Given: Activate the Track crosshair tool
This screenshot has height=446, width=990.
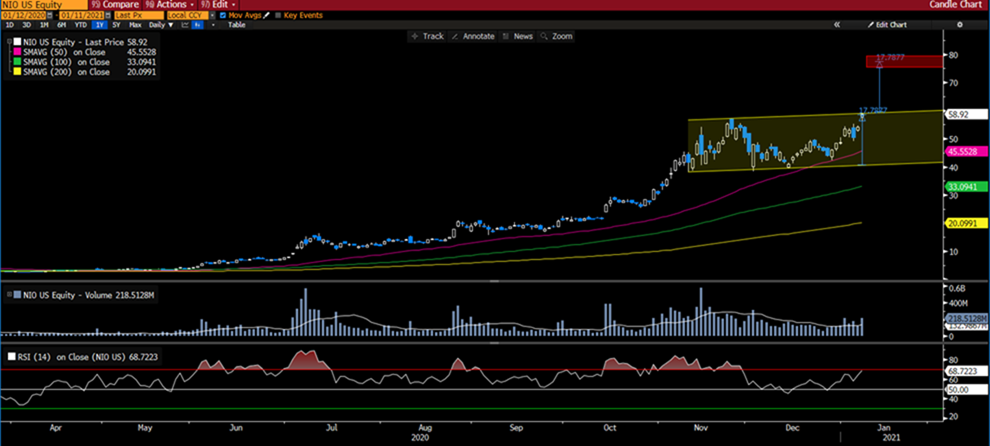Looking at the screenshot, I should [x=427, y=36].
